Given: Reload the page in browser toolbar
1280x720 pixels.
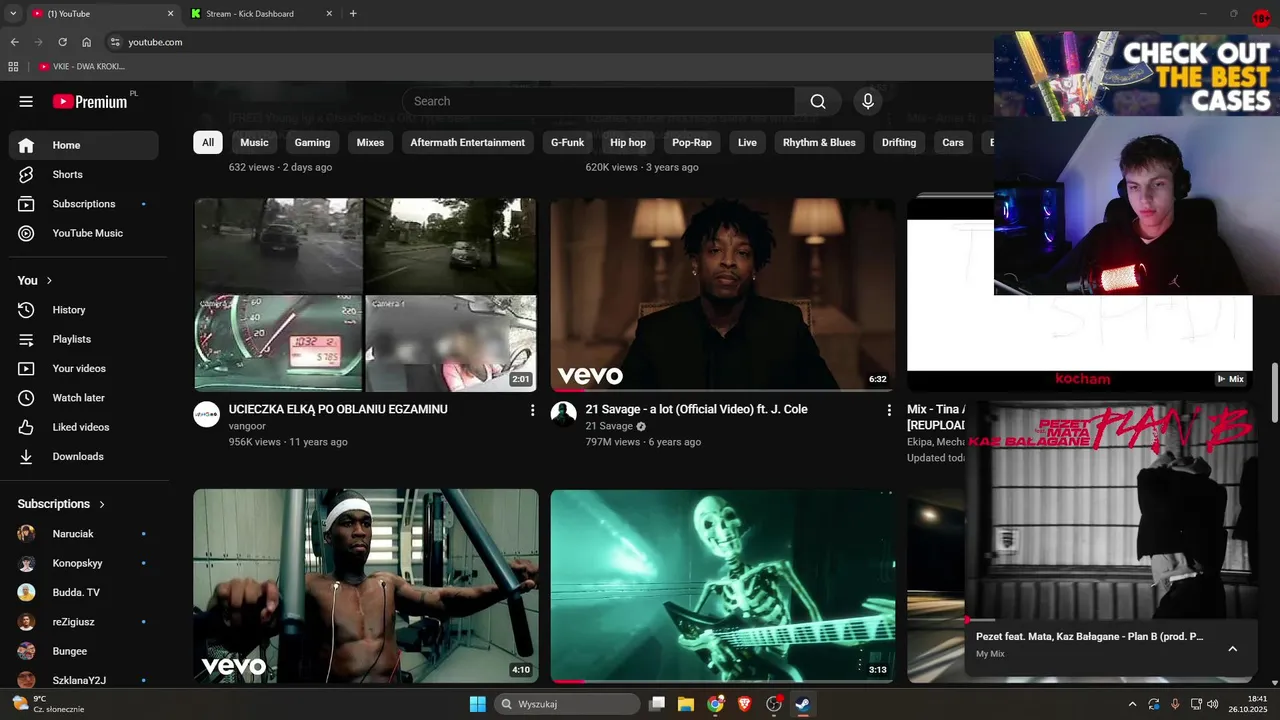Looking at the screenshot, I should coord(62,42).
